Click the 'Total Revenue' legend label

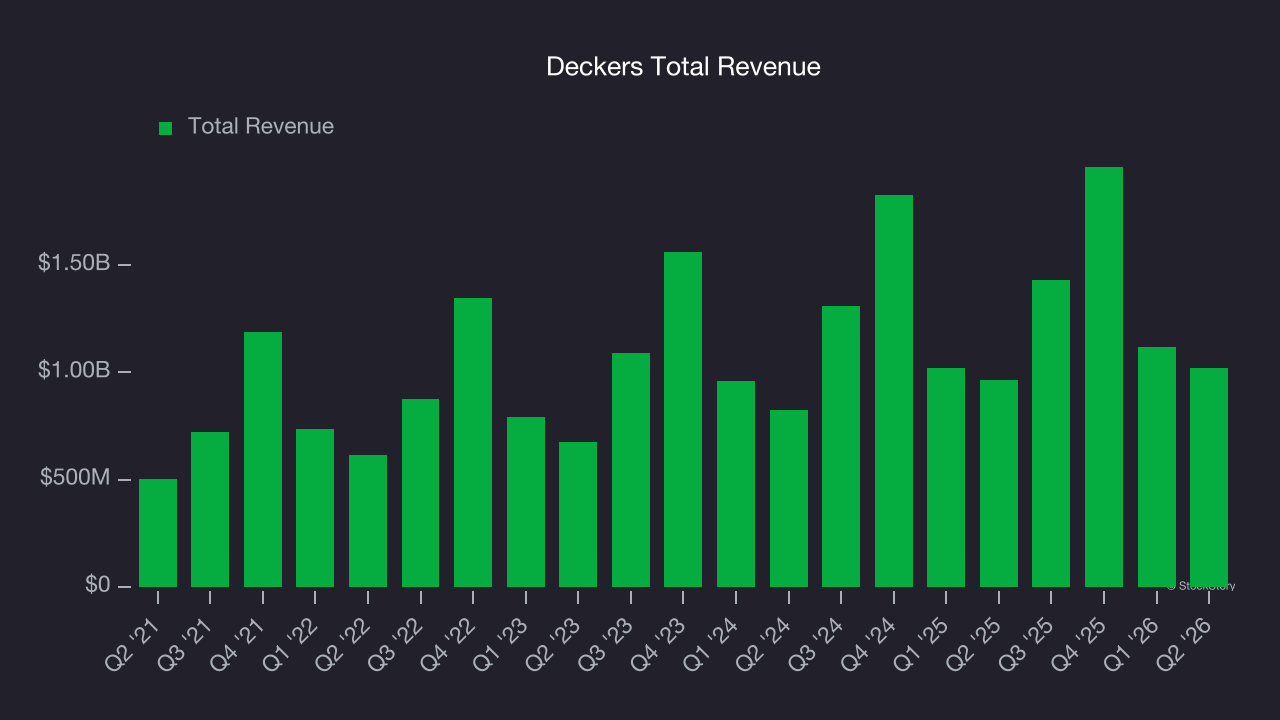coord(261,127)
